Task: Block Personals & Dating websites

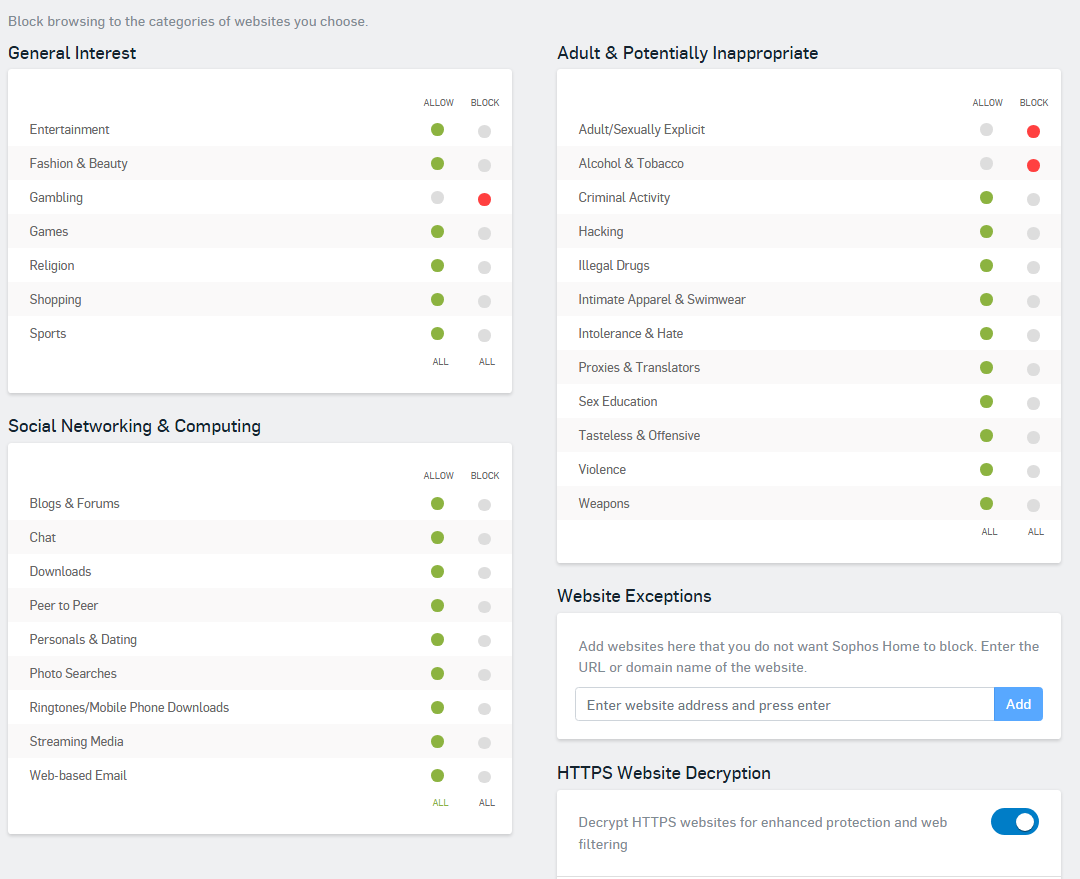Action: (x=484, y=641)
